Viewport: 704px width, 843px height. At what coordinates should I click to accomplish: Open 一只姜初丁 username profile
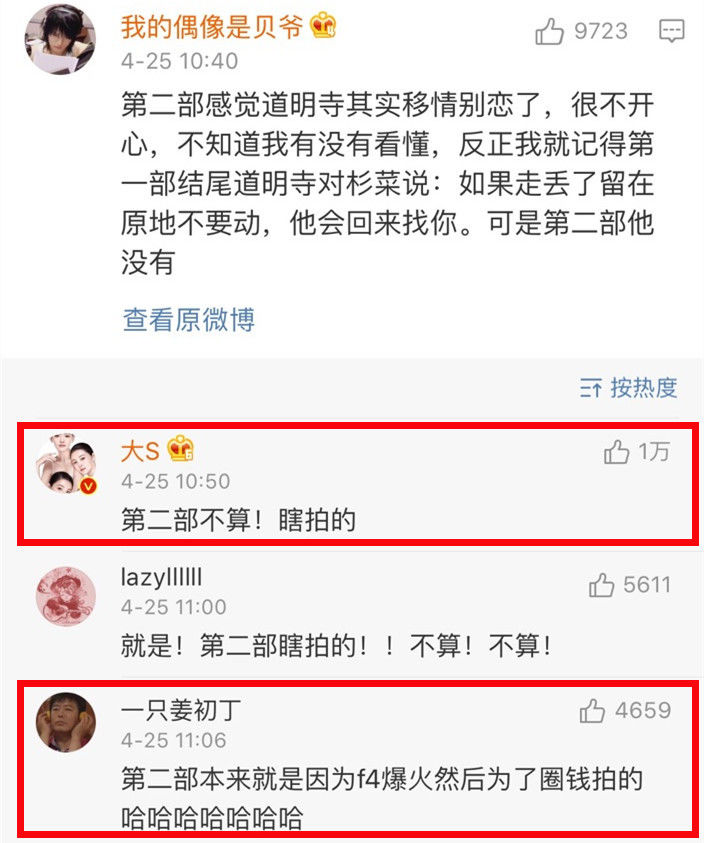(181, 710)
